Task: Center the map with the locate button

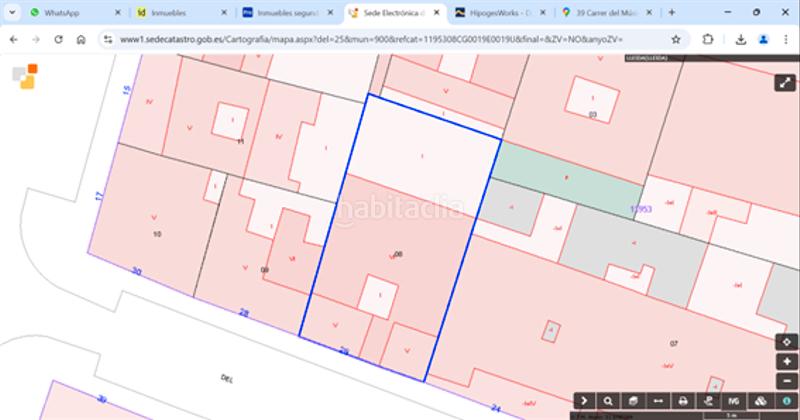Action: coord(787,342)
